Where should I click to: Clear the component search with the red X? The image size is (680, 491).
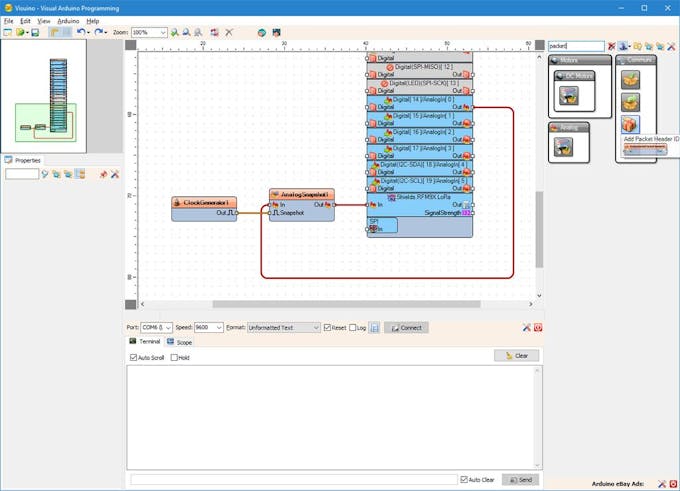(x=611, y=46)
